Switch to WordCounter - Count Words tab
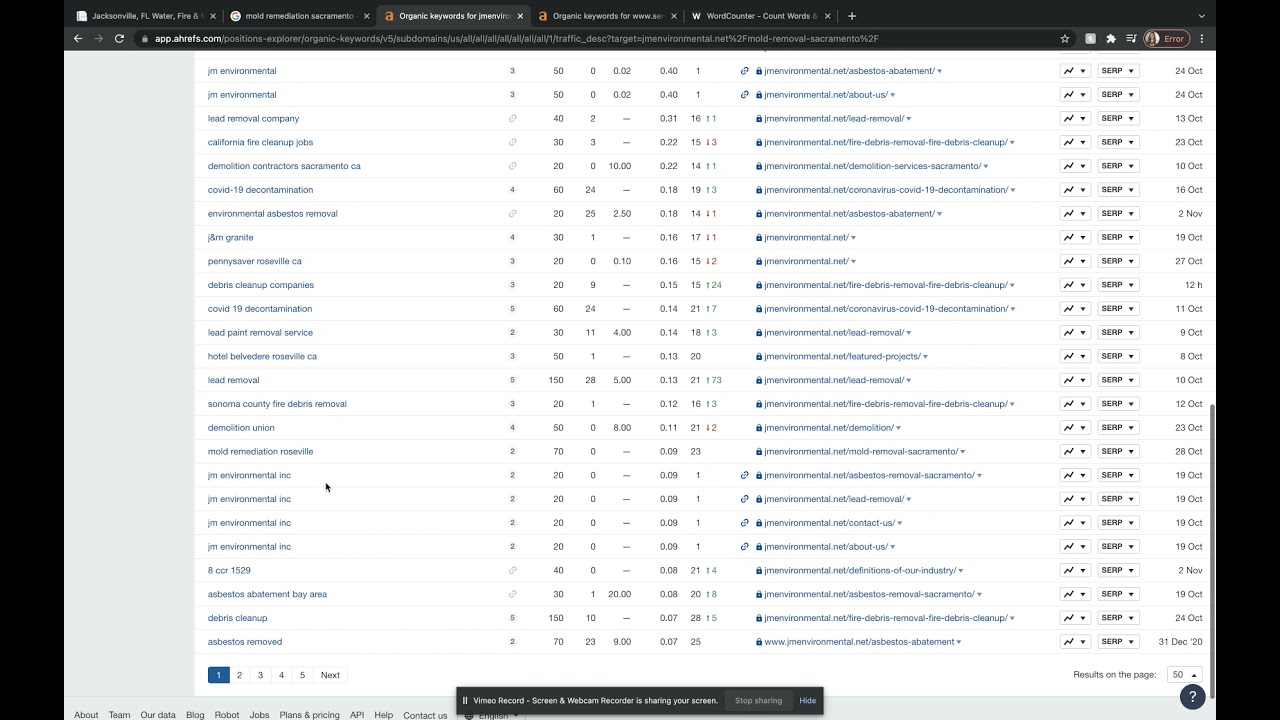 point(762,16)
